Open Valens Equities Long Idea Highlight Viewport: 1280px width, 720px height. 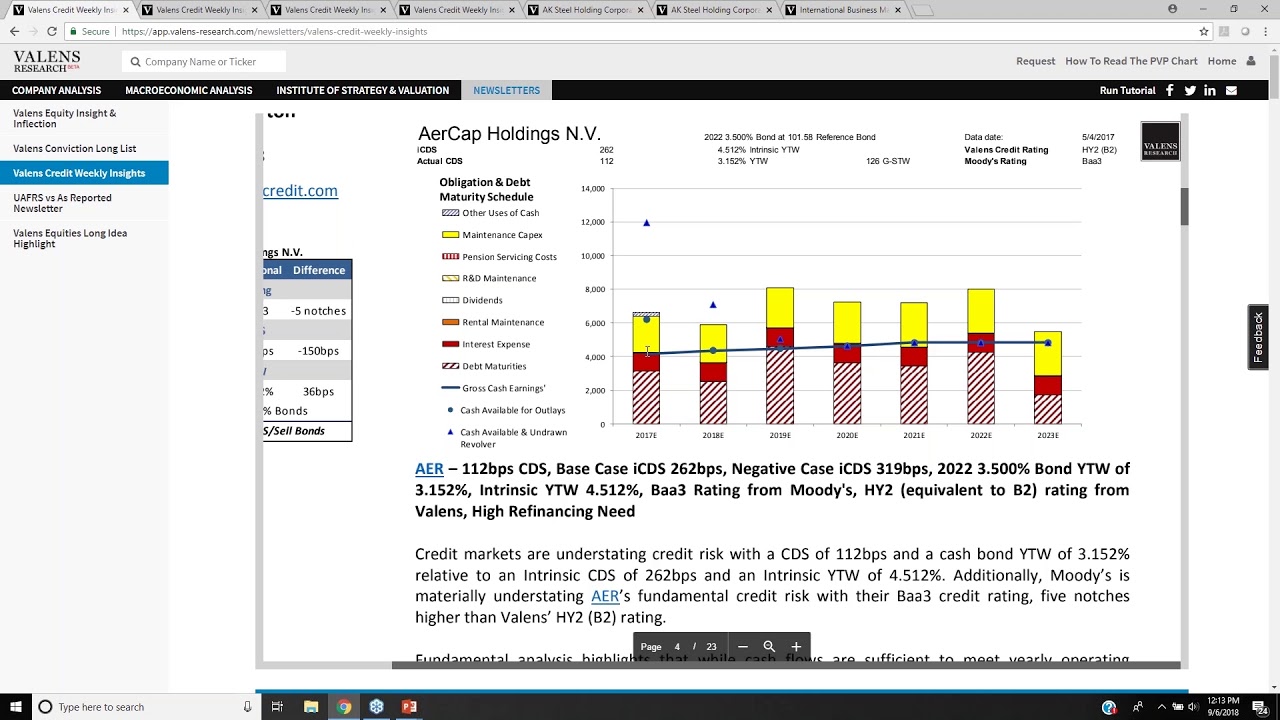(70, 238)
